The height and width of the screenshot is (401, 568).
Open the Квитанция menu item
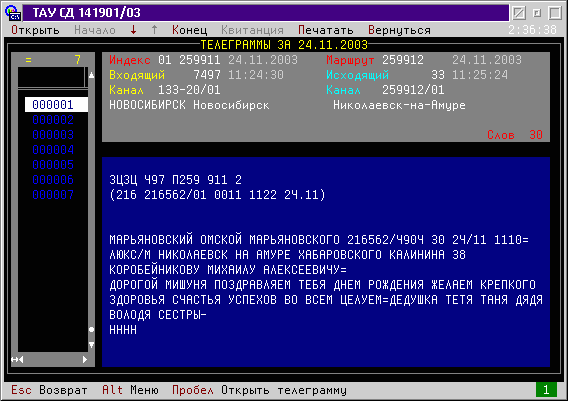coord(252,30)
